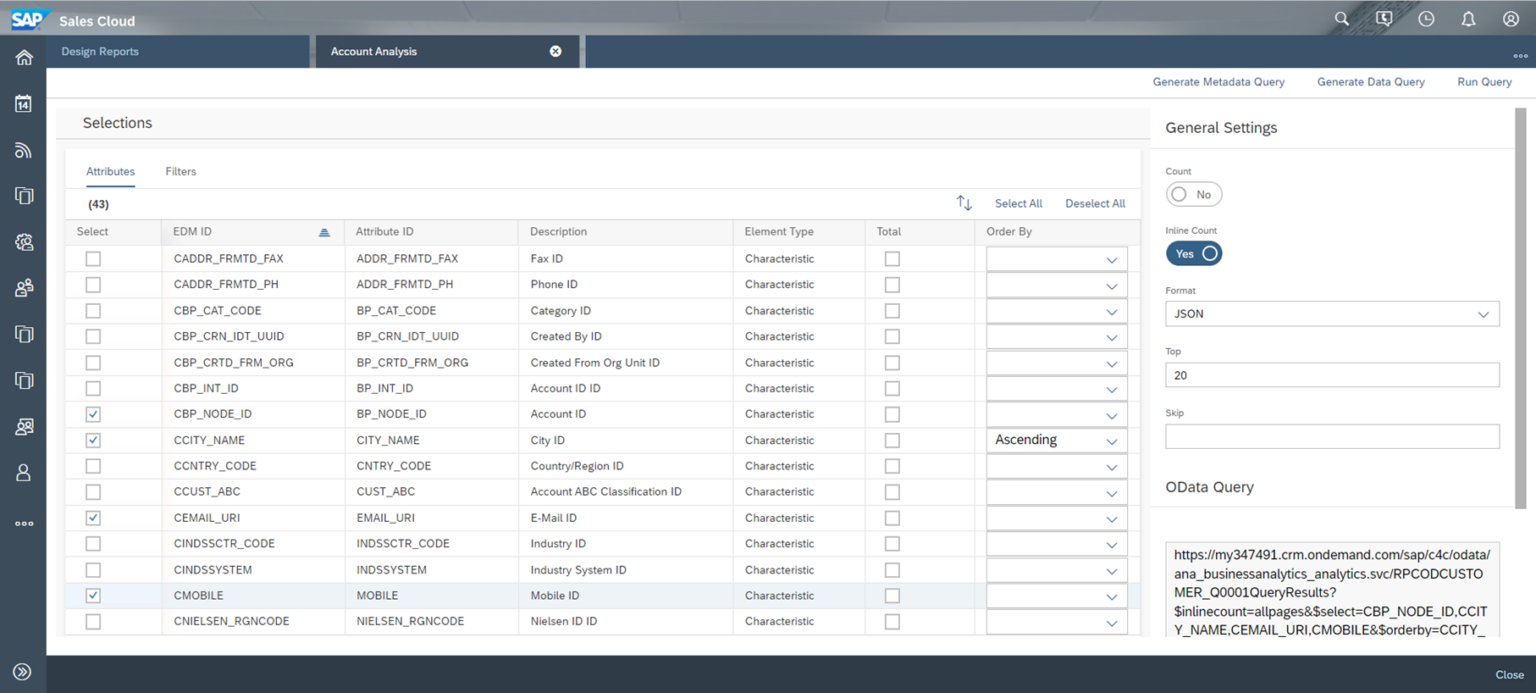Open the feed icon in sidebar
1536x693 pixels.
tap(24, 150)
